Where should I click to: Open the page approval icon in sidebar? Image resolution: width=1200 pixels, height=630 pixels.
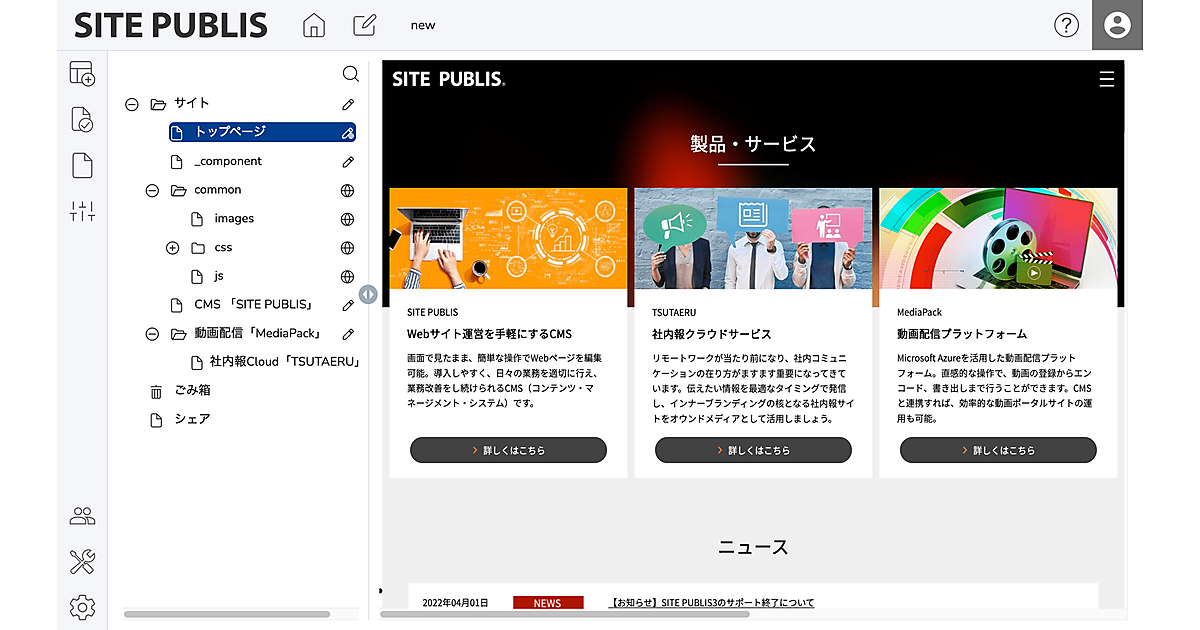[x=82, y=120]
